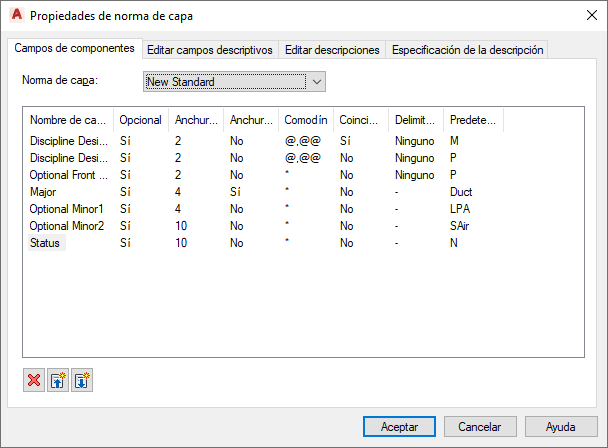Select the Status component row
Image resolution: width=608 pixels, height=448 pixels.
click(x=46, y=243)
